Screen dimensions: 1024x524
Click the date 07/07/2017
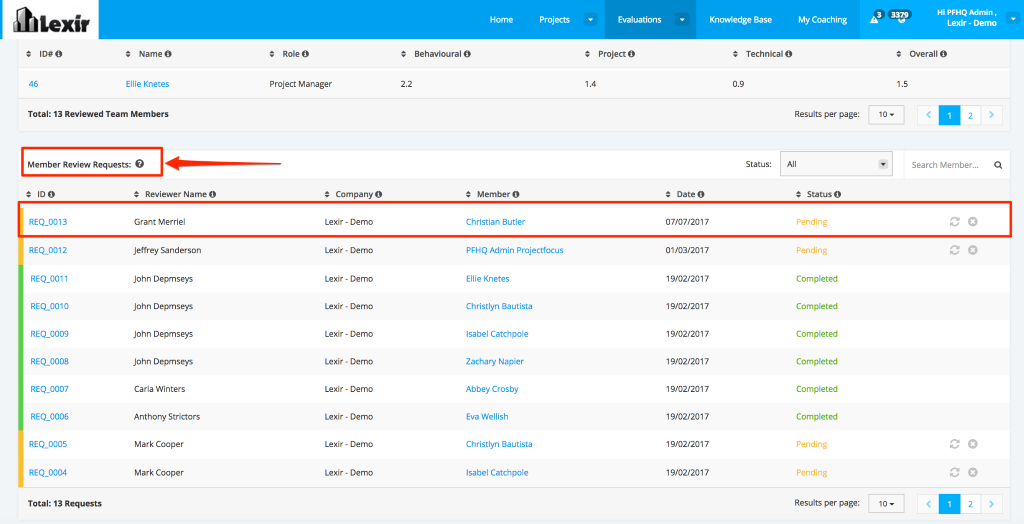tap(687, 222)
